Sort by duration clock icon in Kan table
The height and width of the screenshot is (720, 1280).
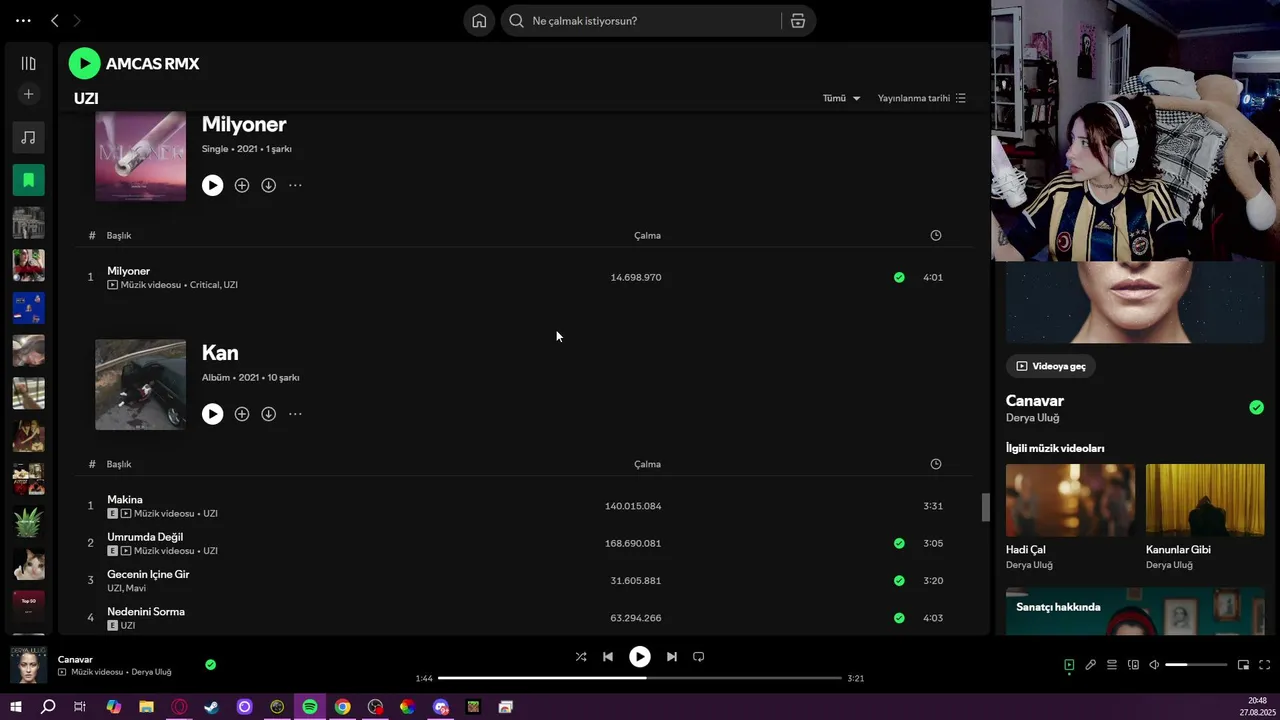click(x=935, y=464)
